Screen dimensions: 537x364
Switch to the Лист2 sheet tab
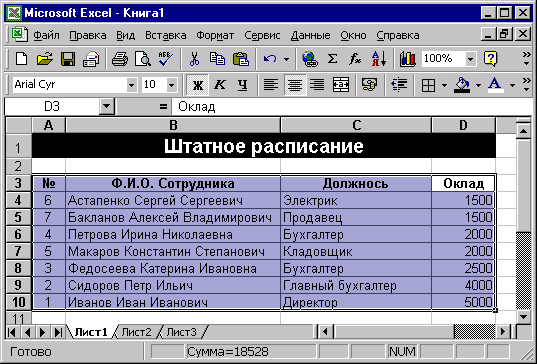pos(136,332)
